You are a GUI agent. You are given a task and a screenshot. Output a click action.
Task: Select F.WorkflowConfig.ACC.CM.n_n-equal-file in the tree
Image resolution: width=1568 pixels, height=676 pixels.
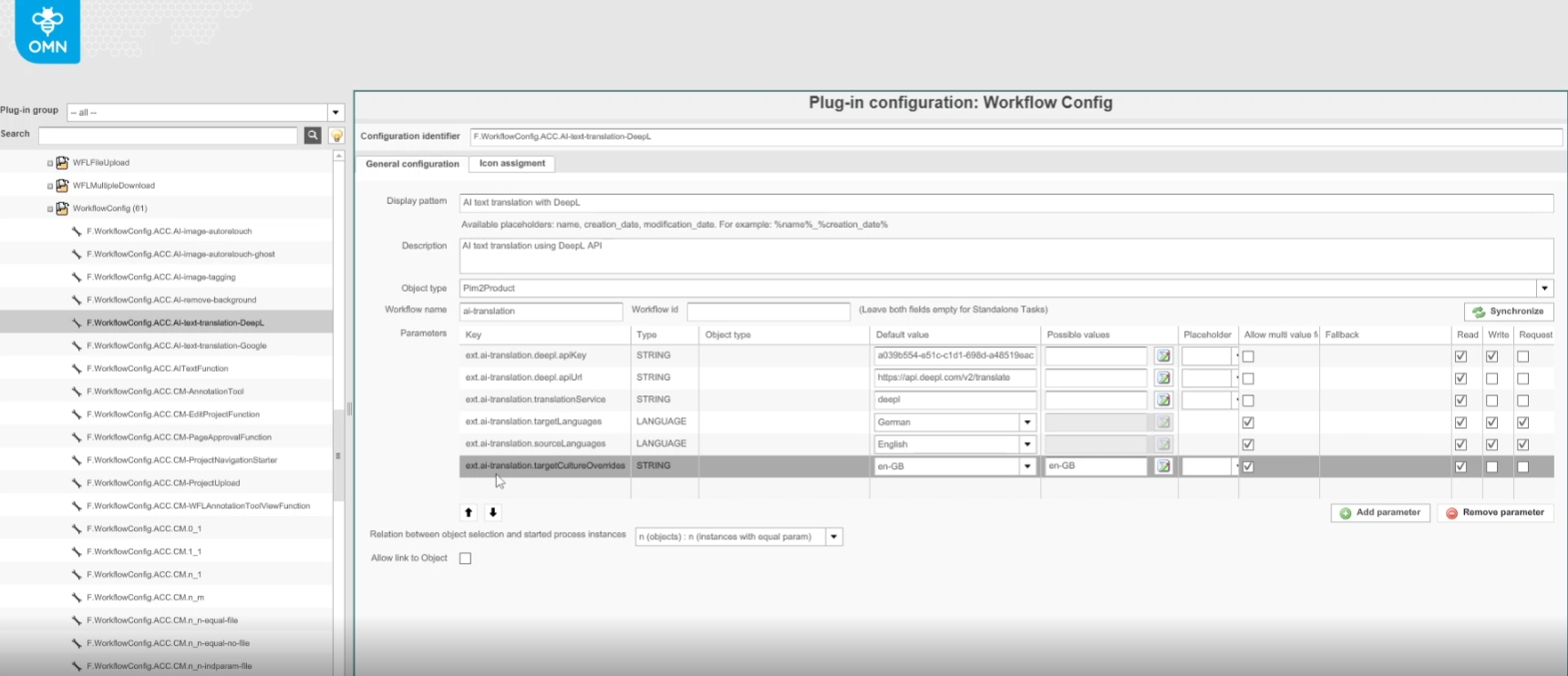[x=162, y=620]
